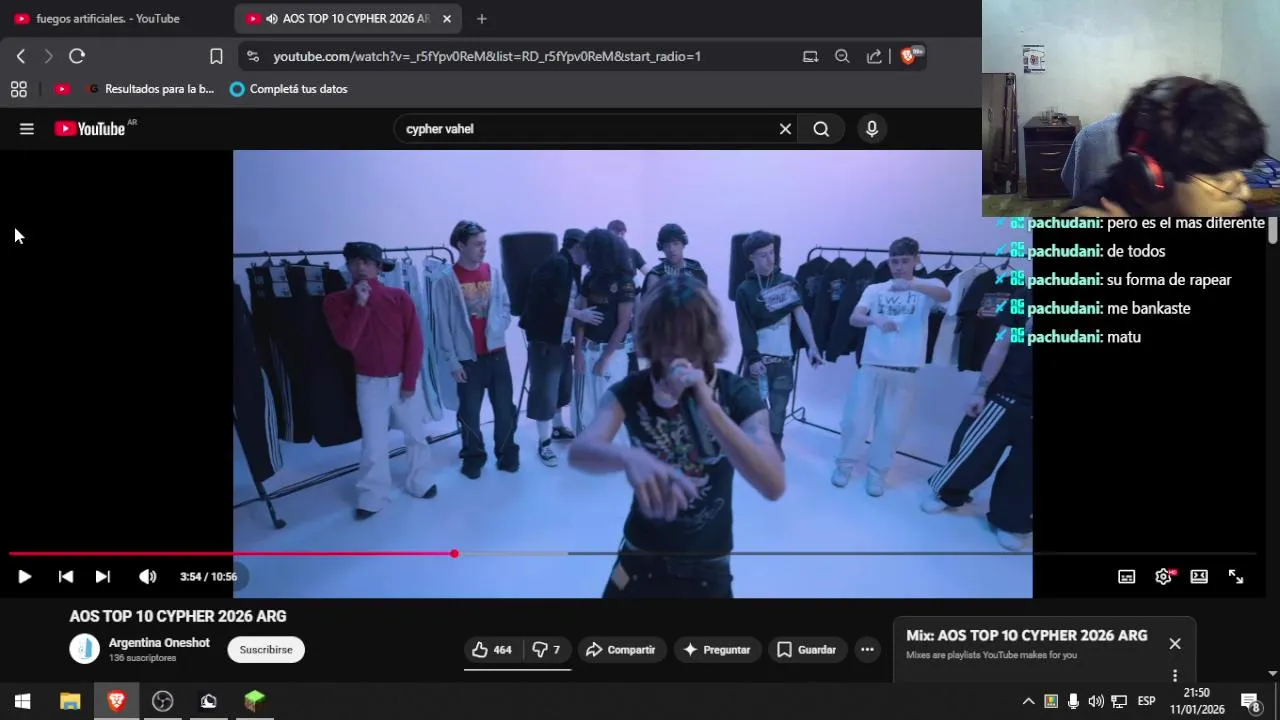This screenshot has width=1280, height=720.
Task: Open Minecraft block taskbar icon
Action: pyautogui.click(x=254, y=701)
